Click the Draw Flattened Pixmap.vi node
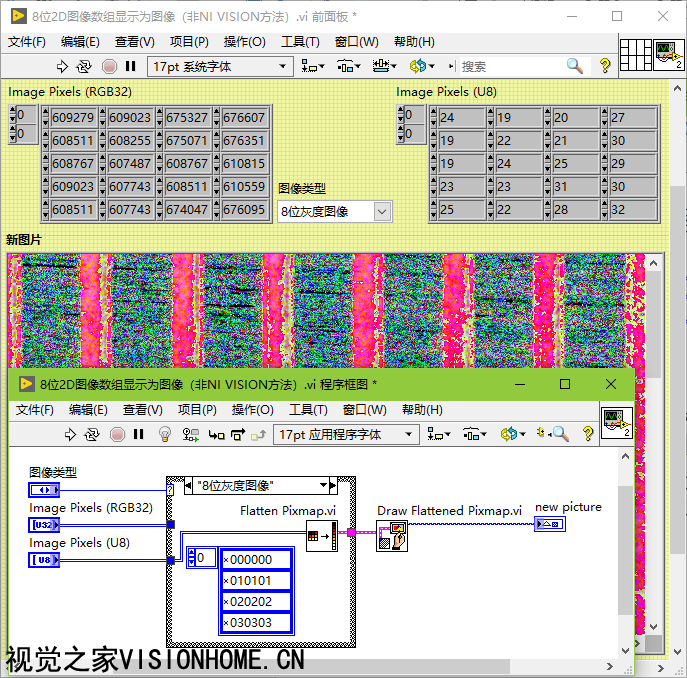Screen dimensions: 687x678 (x=392, y=536)
